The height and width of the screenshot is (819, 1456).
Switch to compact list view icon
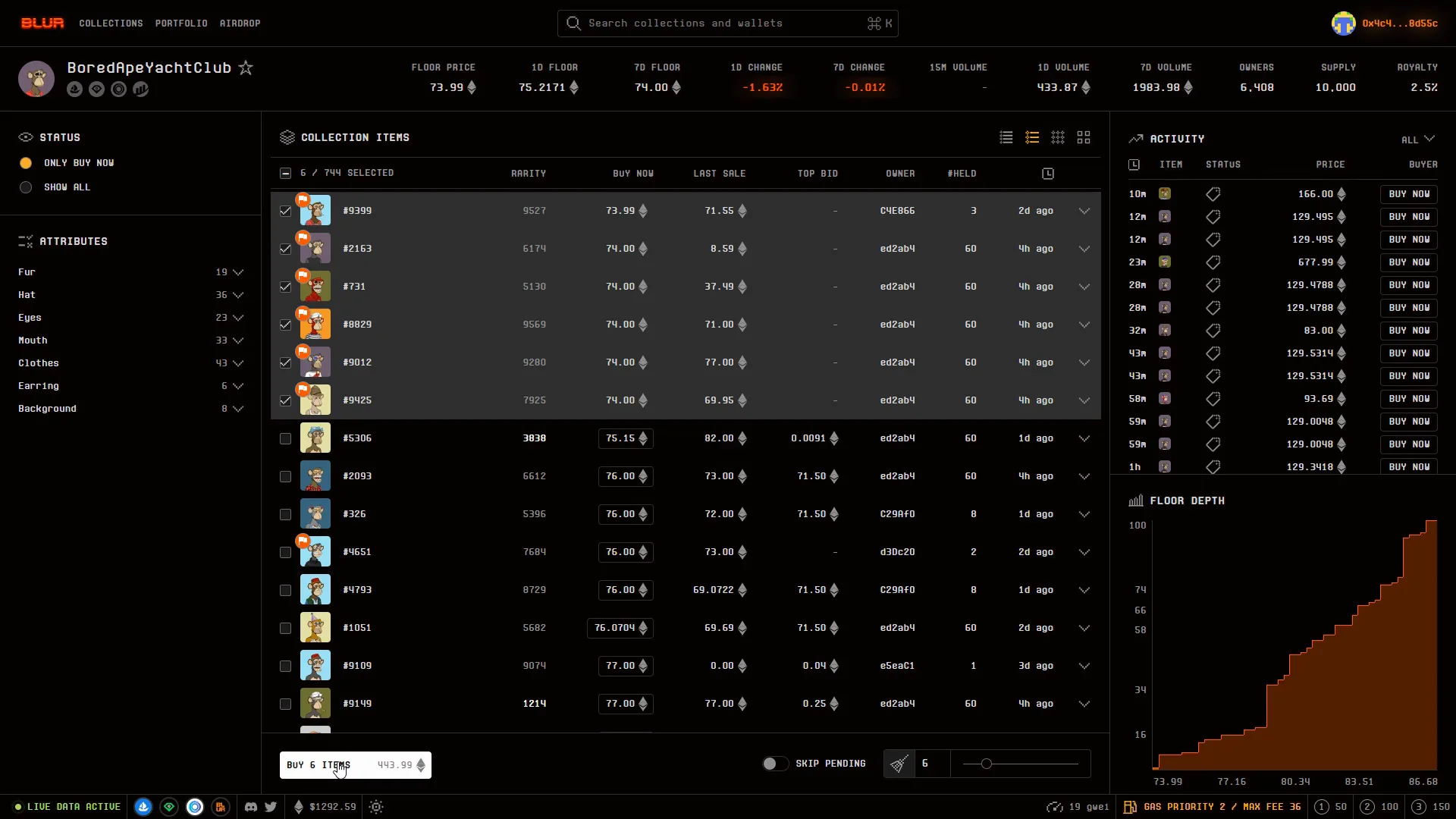pyautogui.click(x=1006, y=137)
